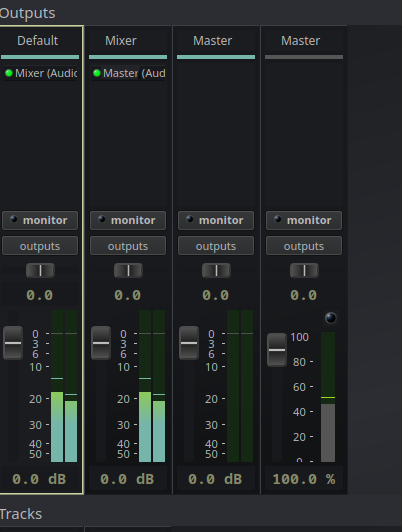
Task: Grab the Master dB strip fader handle
Action: [x=189, y=343]
